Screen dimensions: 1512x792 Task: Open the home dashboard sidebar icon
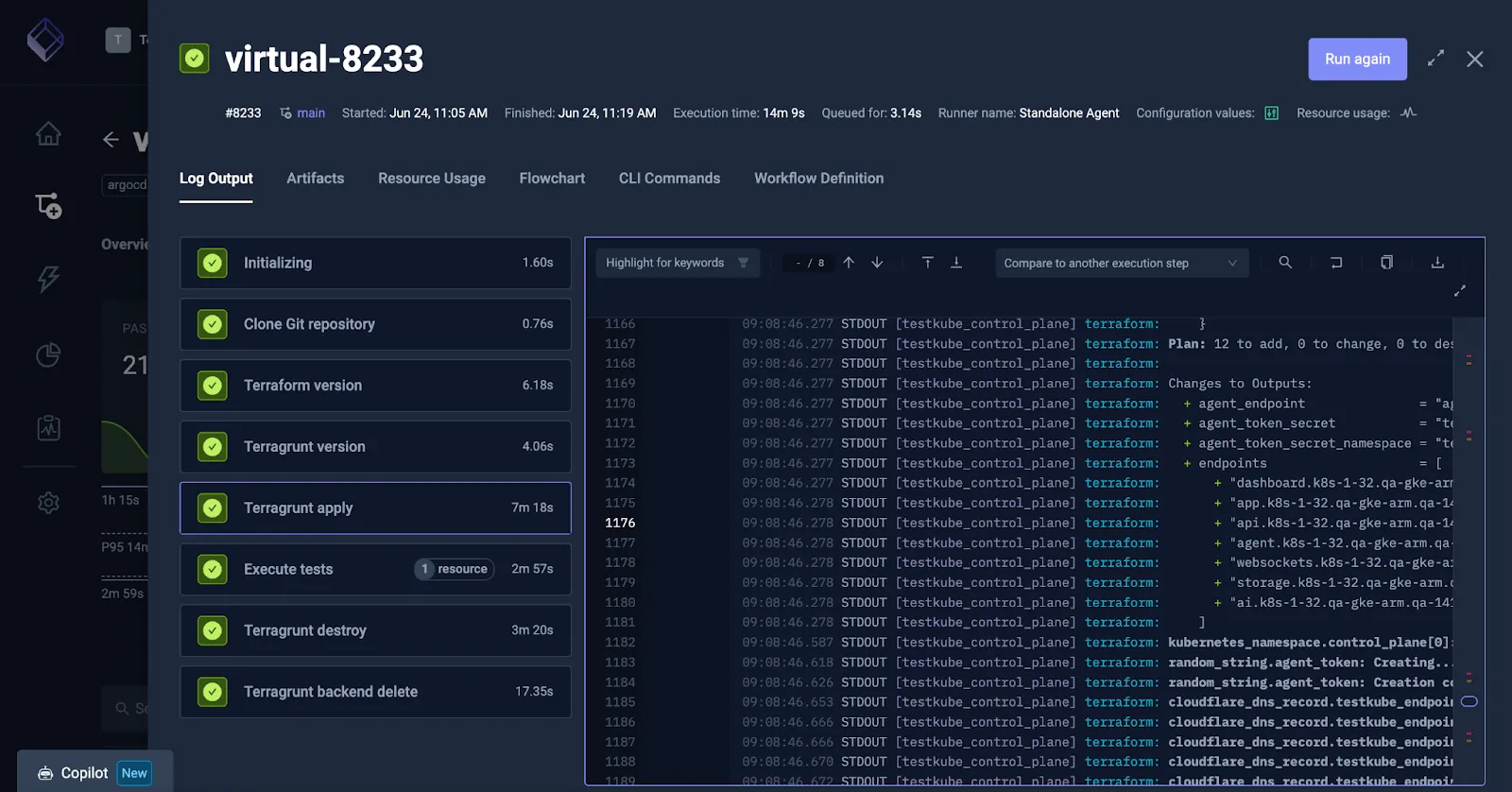(48, 134)
